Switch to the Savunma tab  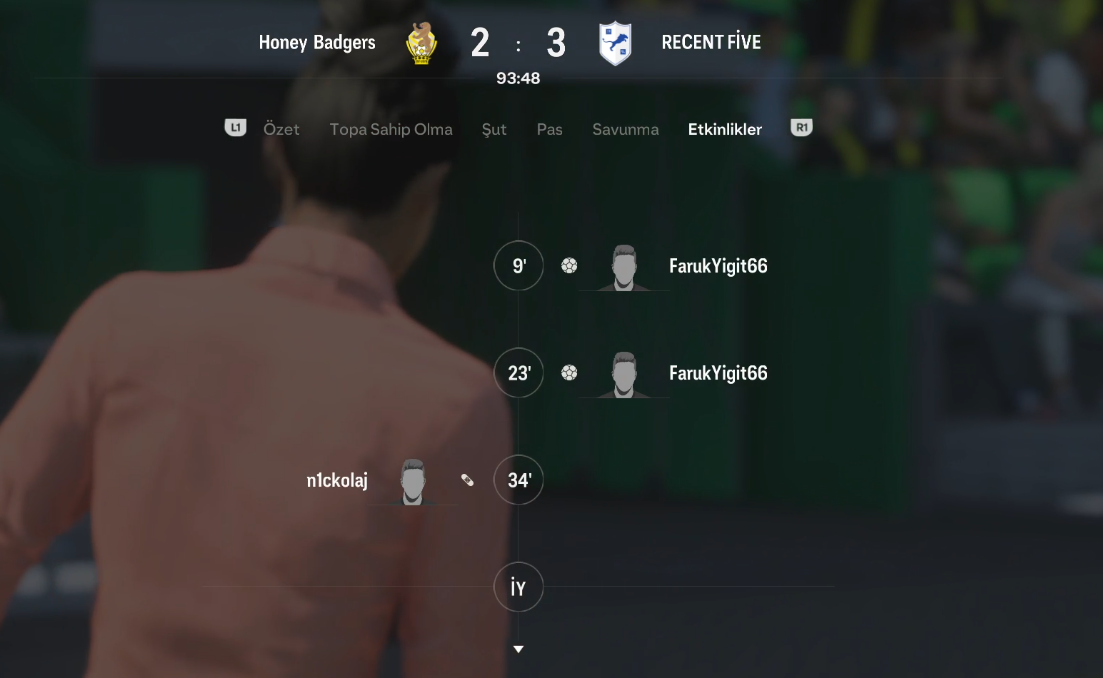coord(625,129)
